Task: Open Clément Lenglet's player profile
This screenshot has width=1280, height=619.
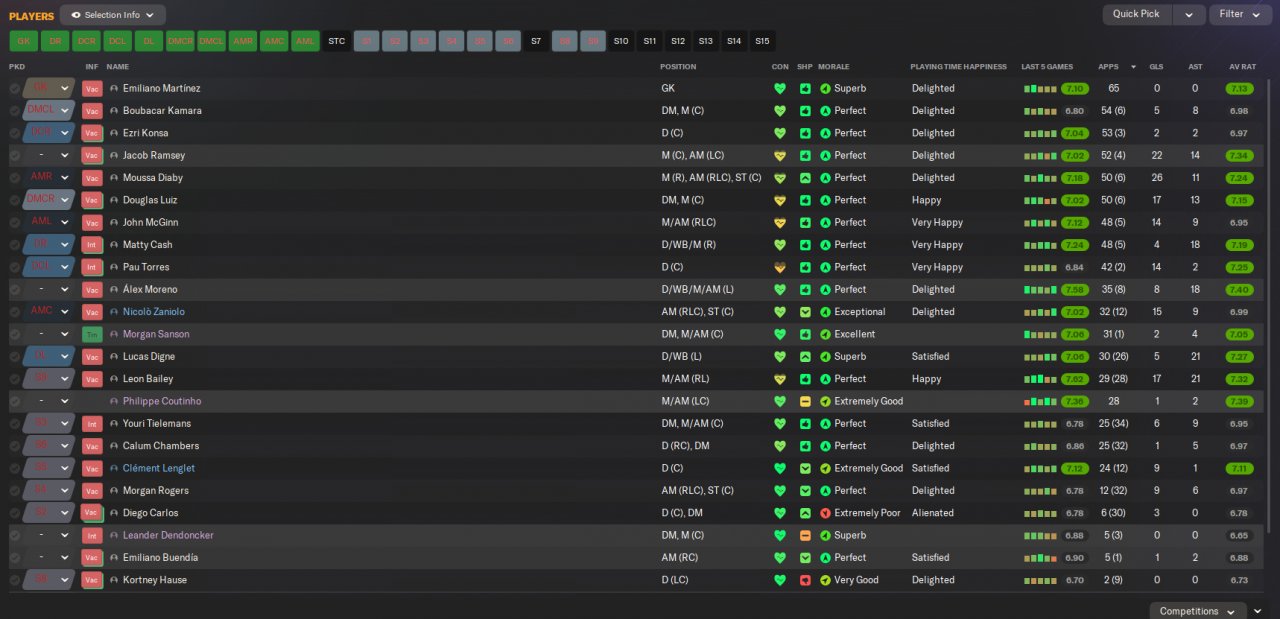Action: pos(159,468)
